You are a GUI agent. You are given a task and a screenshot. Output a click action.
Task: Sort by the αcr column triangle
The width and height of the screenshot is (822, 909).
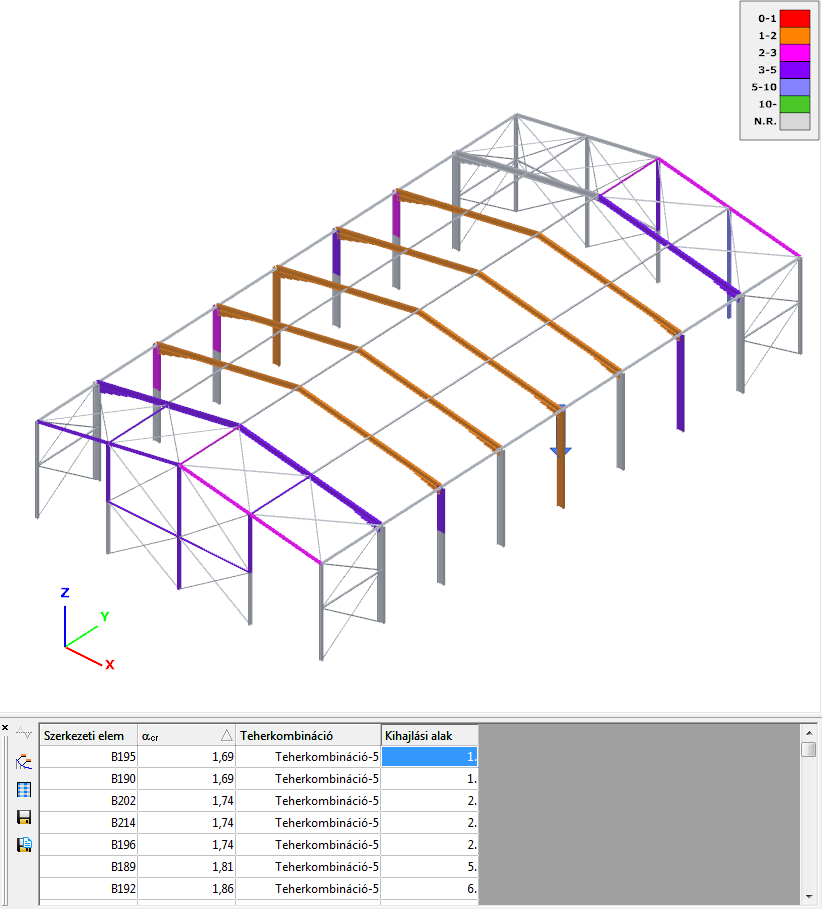tap(226, 736)
